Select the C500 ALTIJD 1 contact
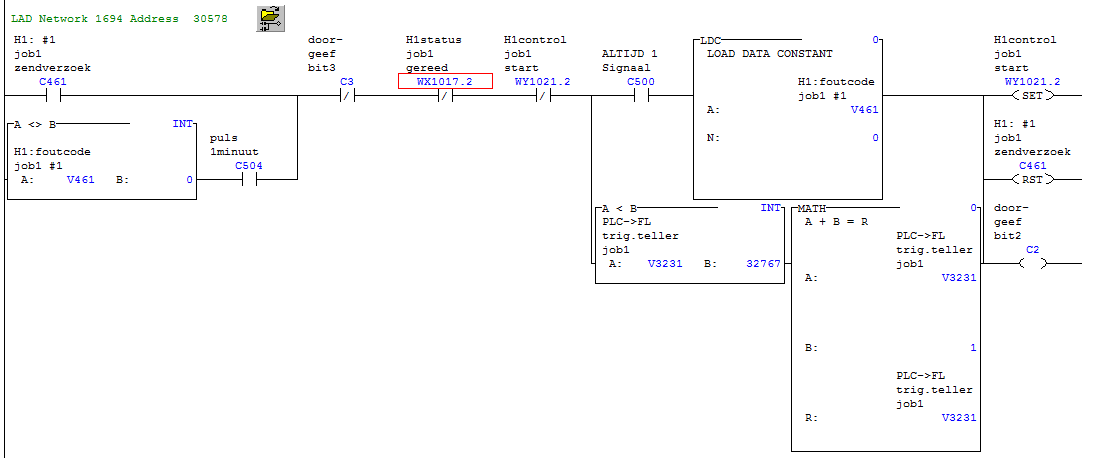This screenshot has height=458, width=1096. [x=641, y=96]
